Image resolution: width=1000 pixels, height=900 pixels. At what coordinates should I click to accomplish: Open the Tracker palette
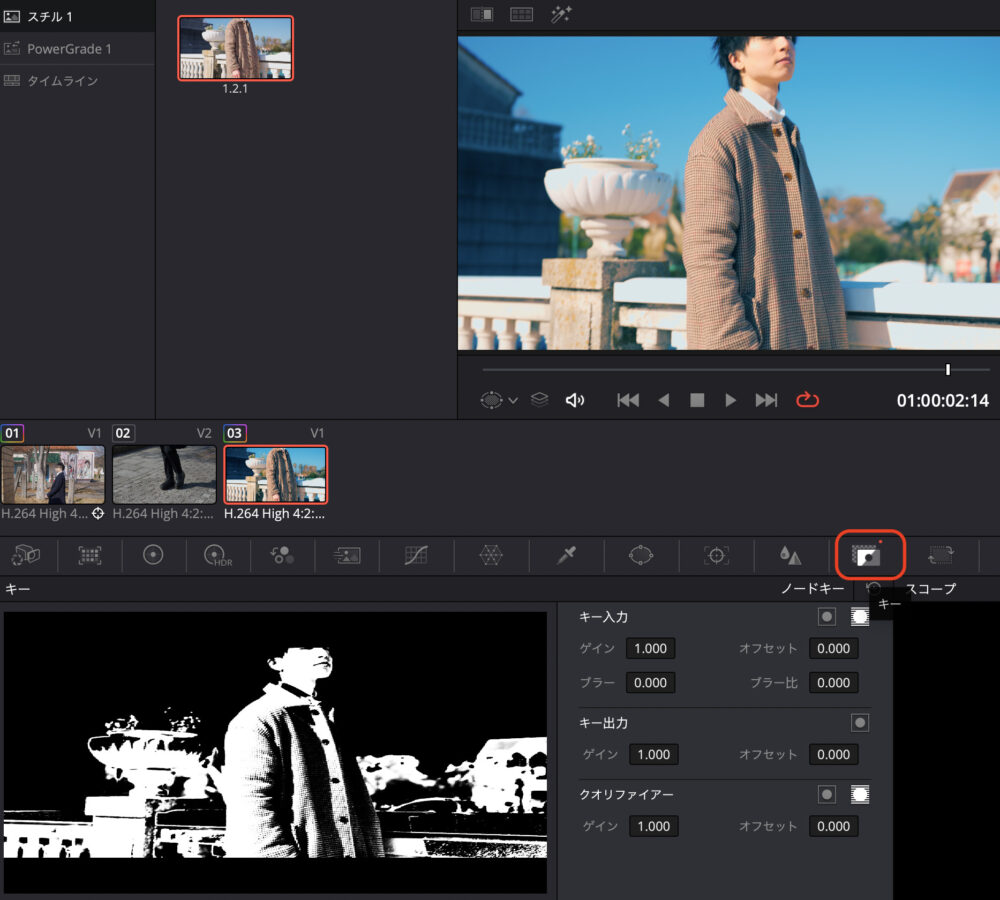(715, 555)
